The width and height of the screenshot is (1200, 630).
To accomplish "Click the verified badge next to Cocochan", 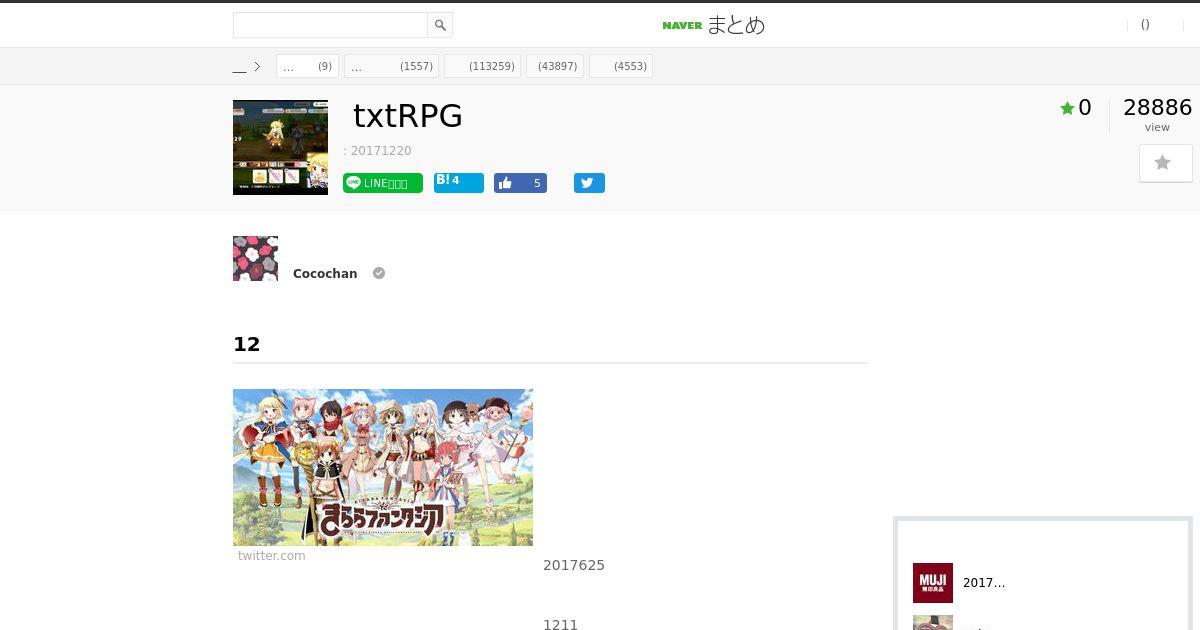I will tap(379, 273).
